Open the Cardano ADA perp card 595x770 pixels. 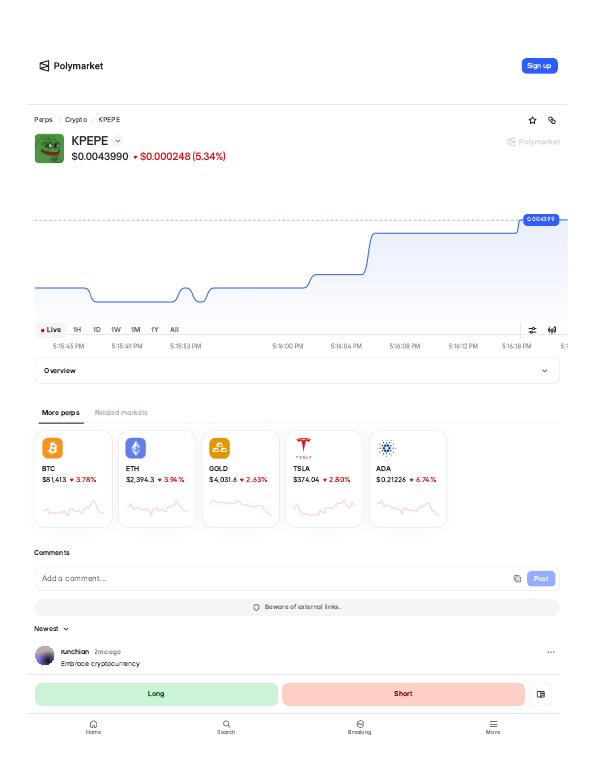(408, 479)
